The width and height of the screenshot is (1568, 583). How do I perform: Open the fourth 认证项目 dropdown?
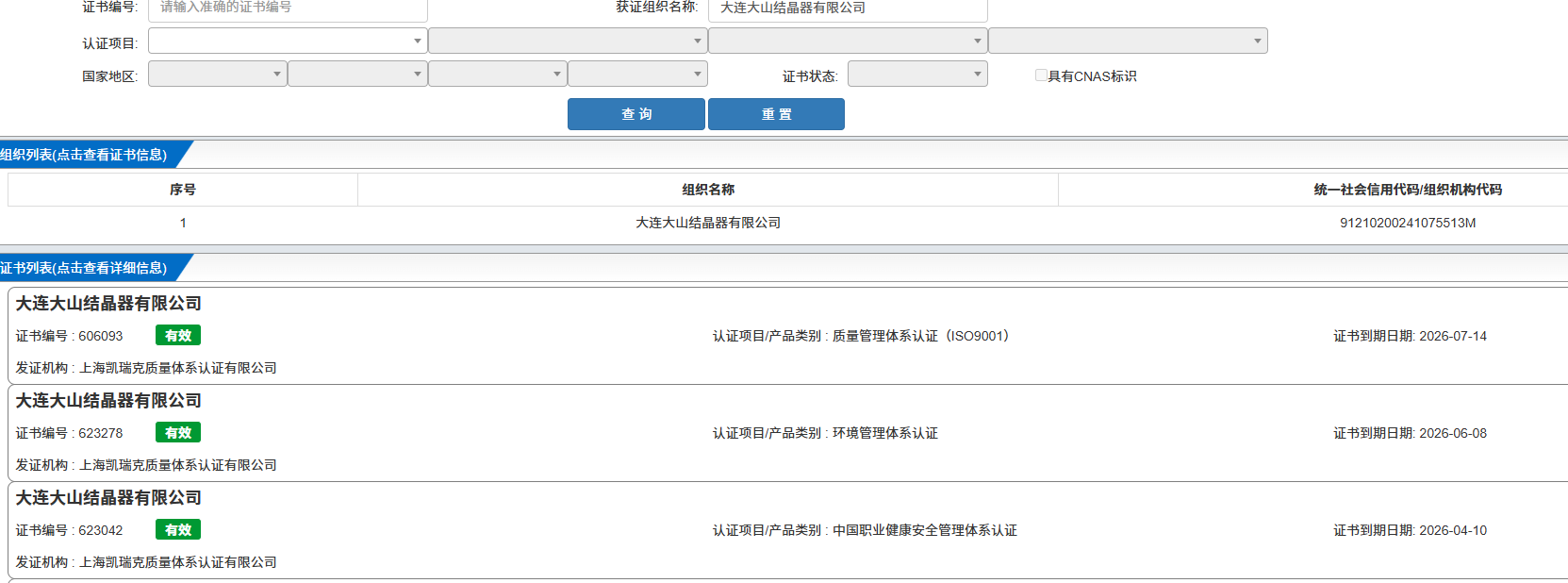(1128, 41)
